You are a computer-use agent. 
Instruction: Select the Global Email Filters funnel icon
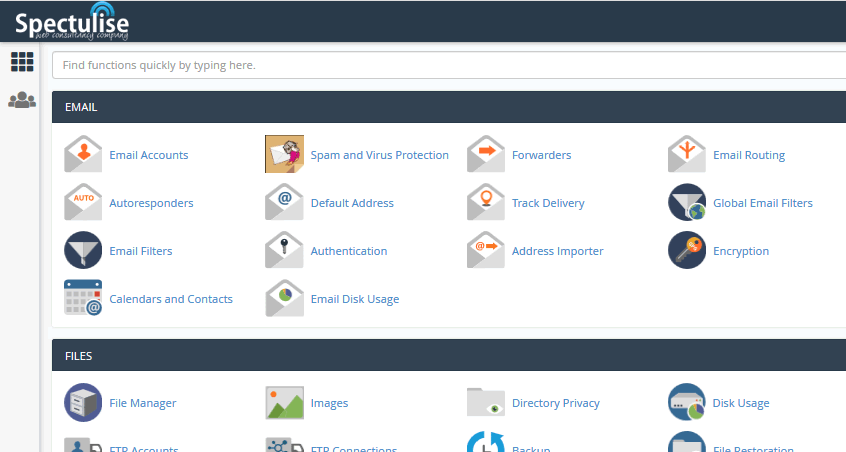pos(687,202)
